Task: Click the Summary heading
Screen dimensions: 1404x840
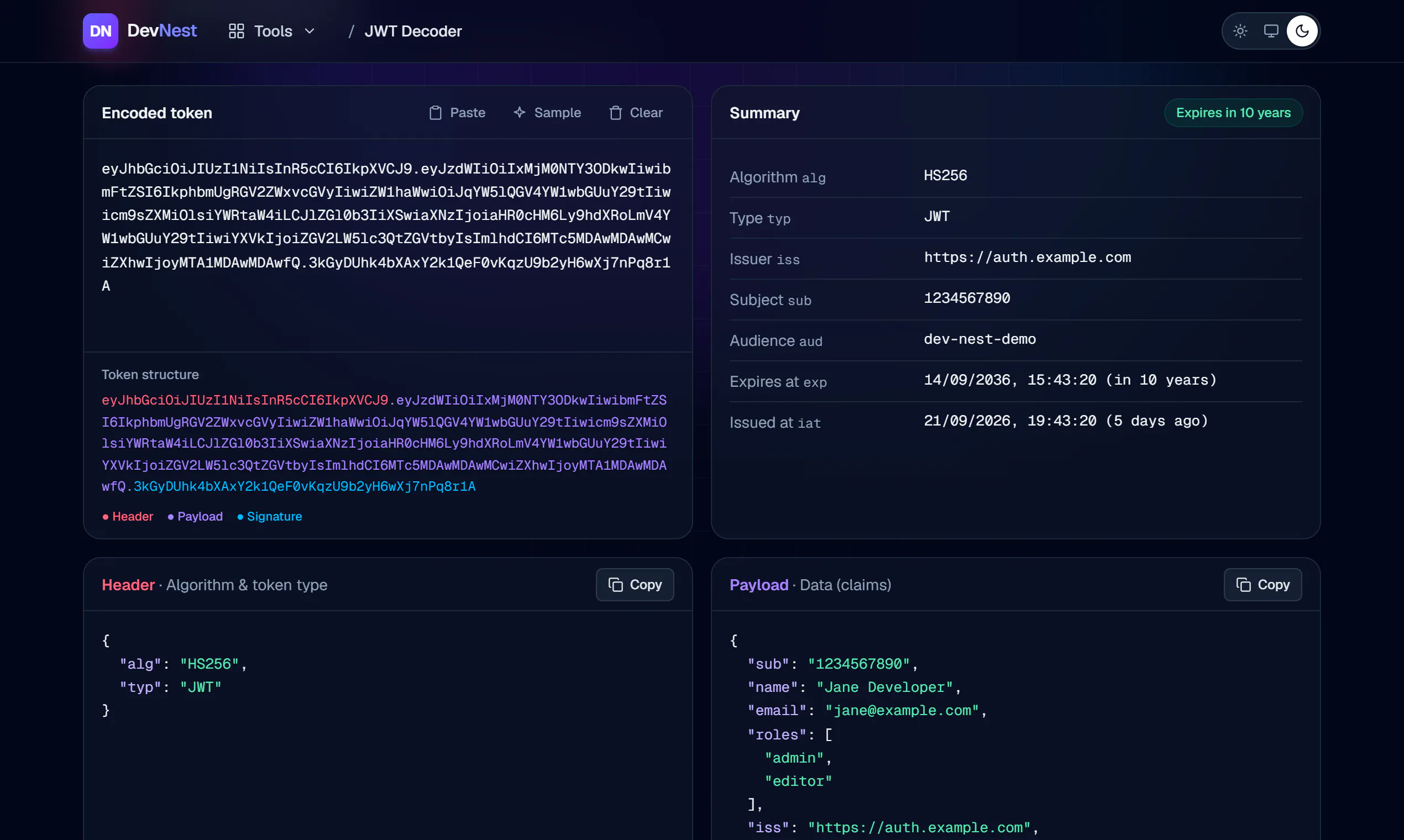Action: (764, 113)
